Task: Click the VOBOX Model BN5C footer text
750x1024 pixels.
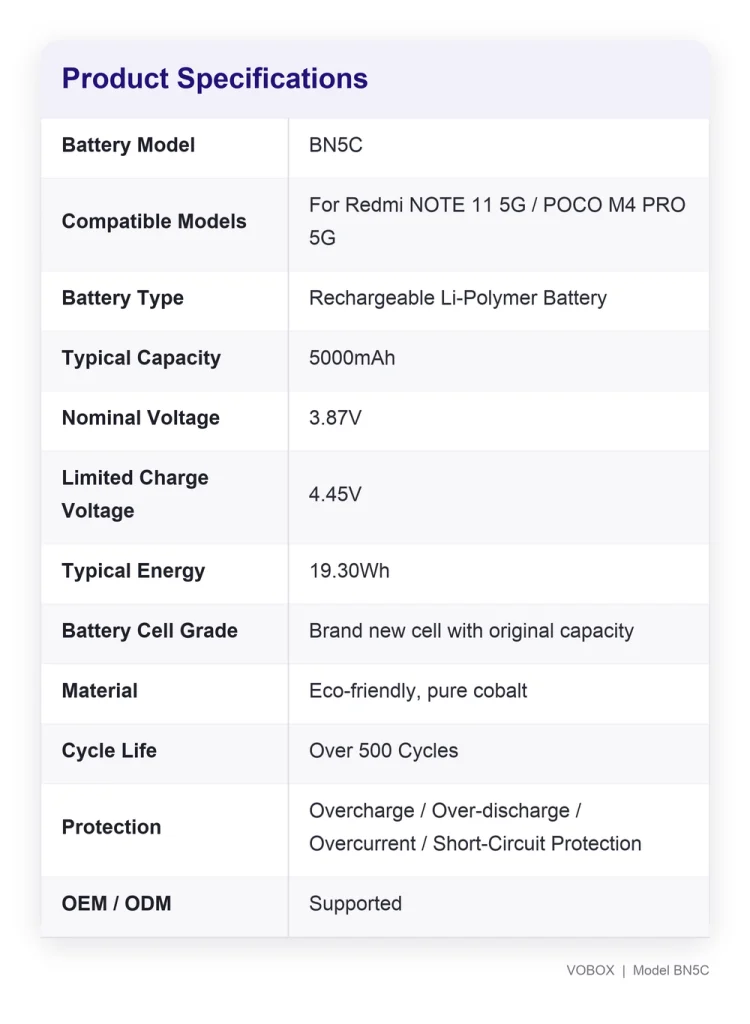Action: point(638,970)
